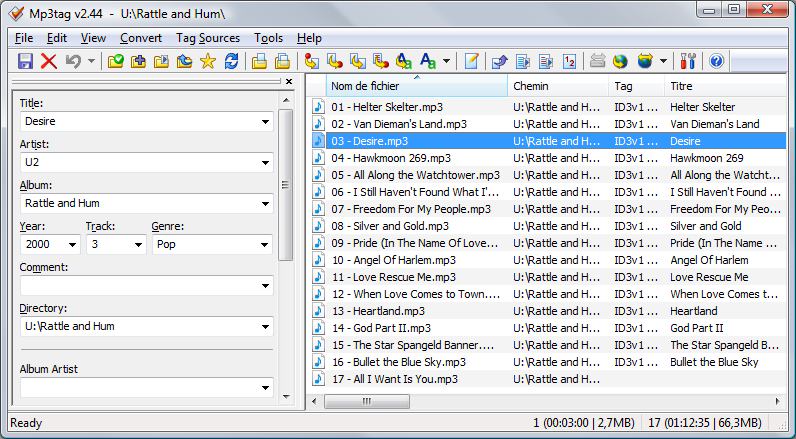Open the Edit menu
Screen dimensions: 796x439
tap(57, 38)
